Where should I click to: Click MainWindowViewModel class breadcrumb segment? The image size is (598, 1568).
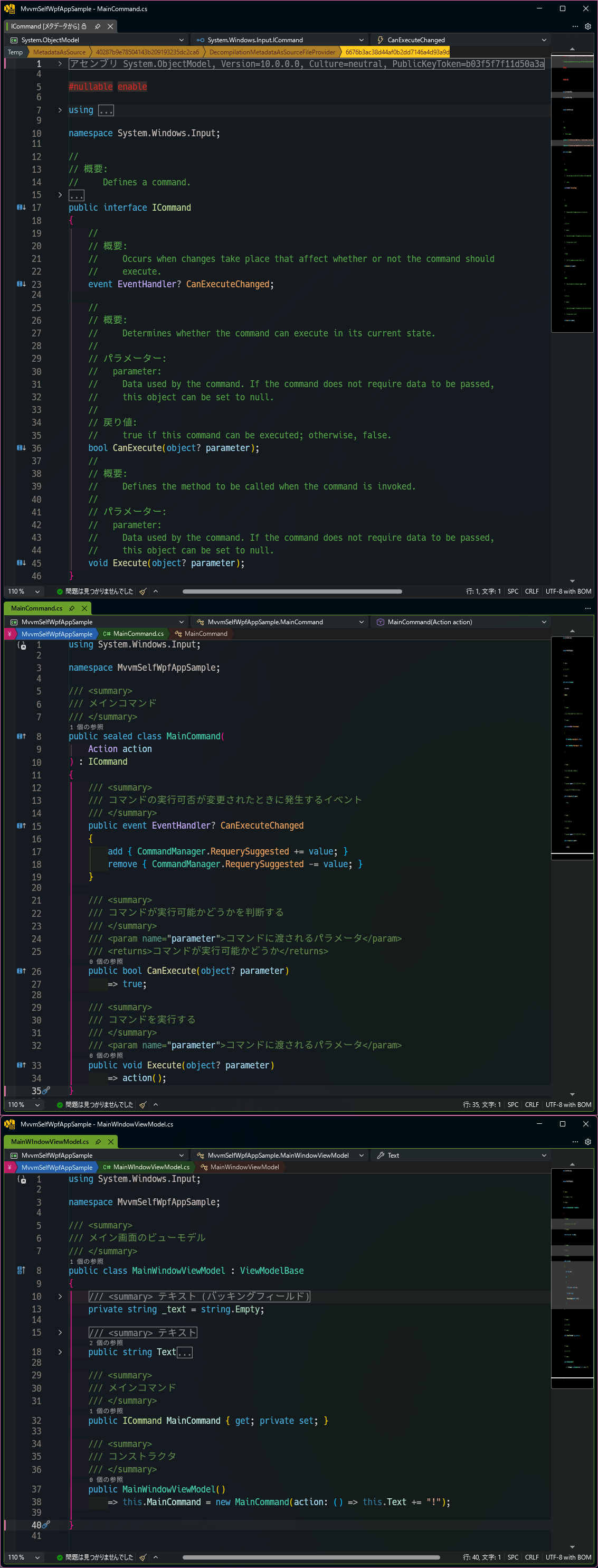(x=240, y=1167)
